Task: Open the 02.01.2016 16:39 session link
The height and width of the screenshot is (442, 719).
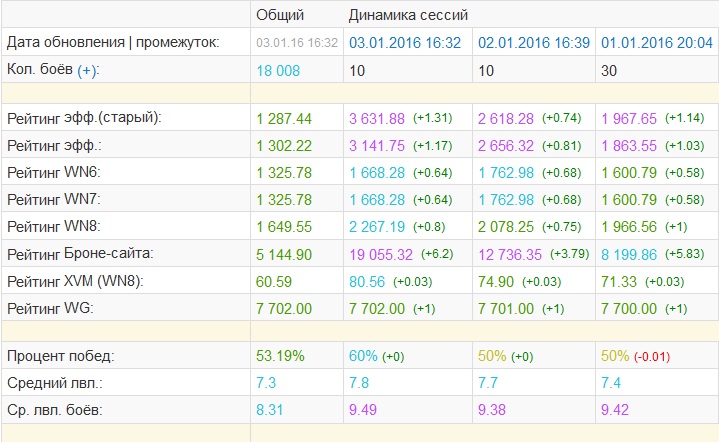Action: tap(534, 43)
